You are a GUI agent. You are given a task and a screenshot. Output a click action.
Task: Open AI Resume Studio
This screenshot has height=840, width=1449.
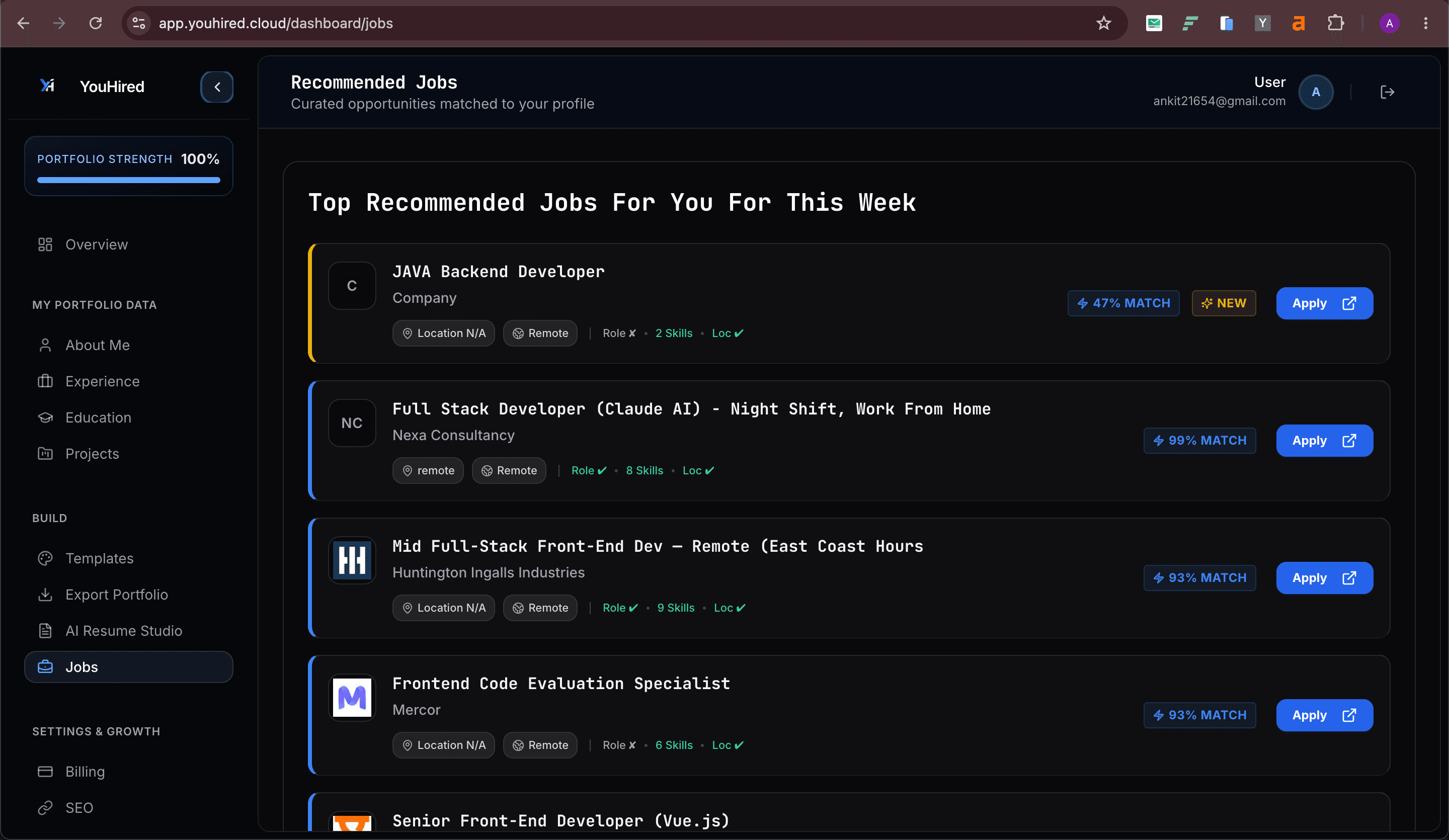point(129,631)
